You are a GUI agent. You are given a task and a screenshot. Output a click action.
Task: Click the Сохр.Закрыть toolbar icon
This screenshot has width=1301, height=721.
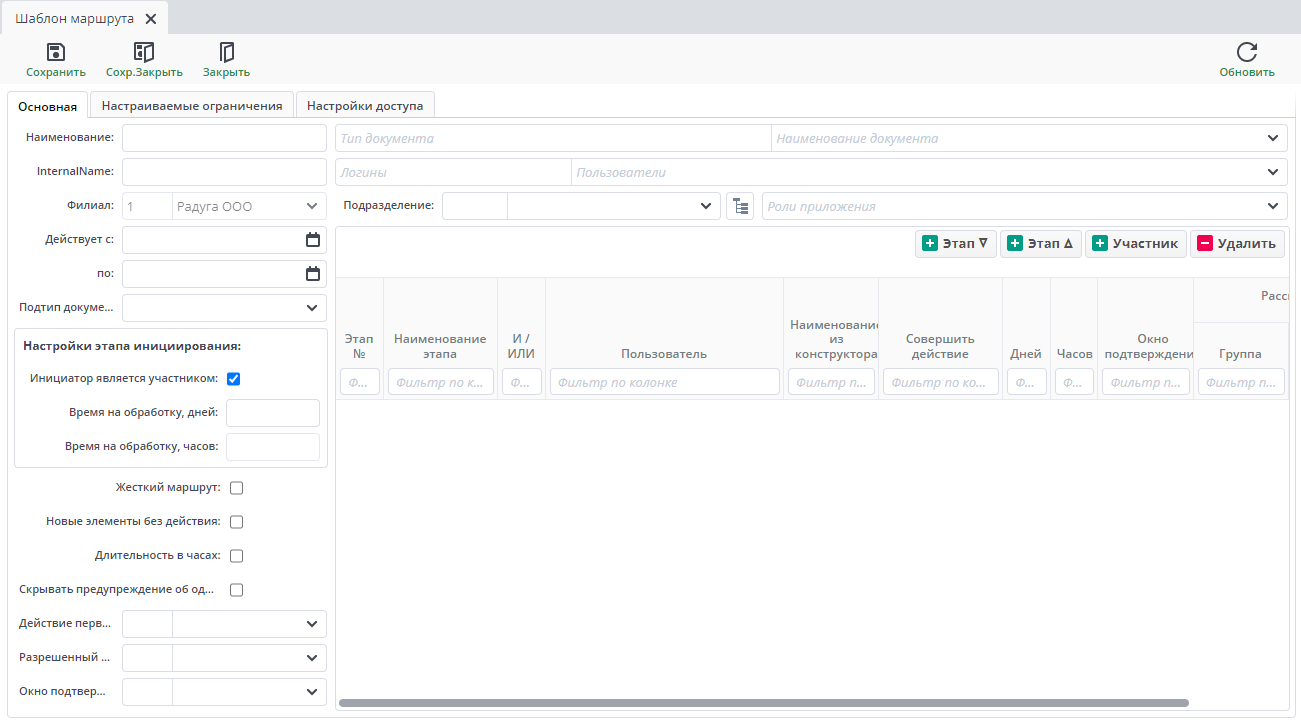click(144, 52)
